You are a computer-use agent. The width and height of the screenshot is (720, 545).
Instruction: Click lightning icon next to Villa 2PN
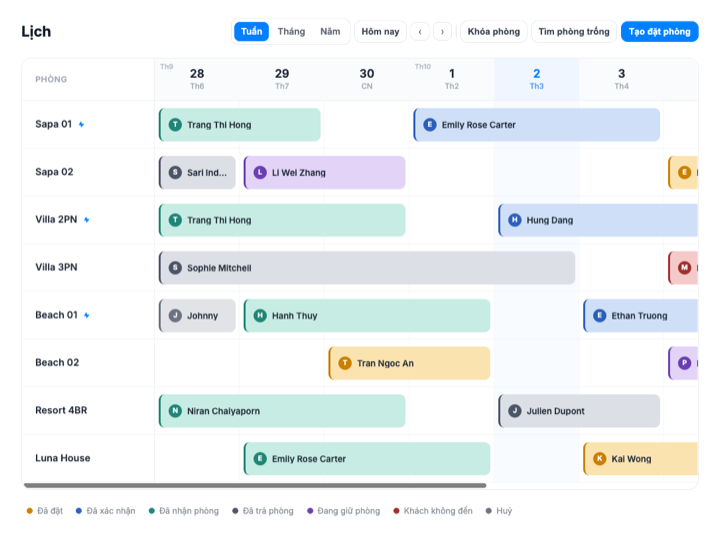click(x=86, y=220)
